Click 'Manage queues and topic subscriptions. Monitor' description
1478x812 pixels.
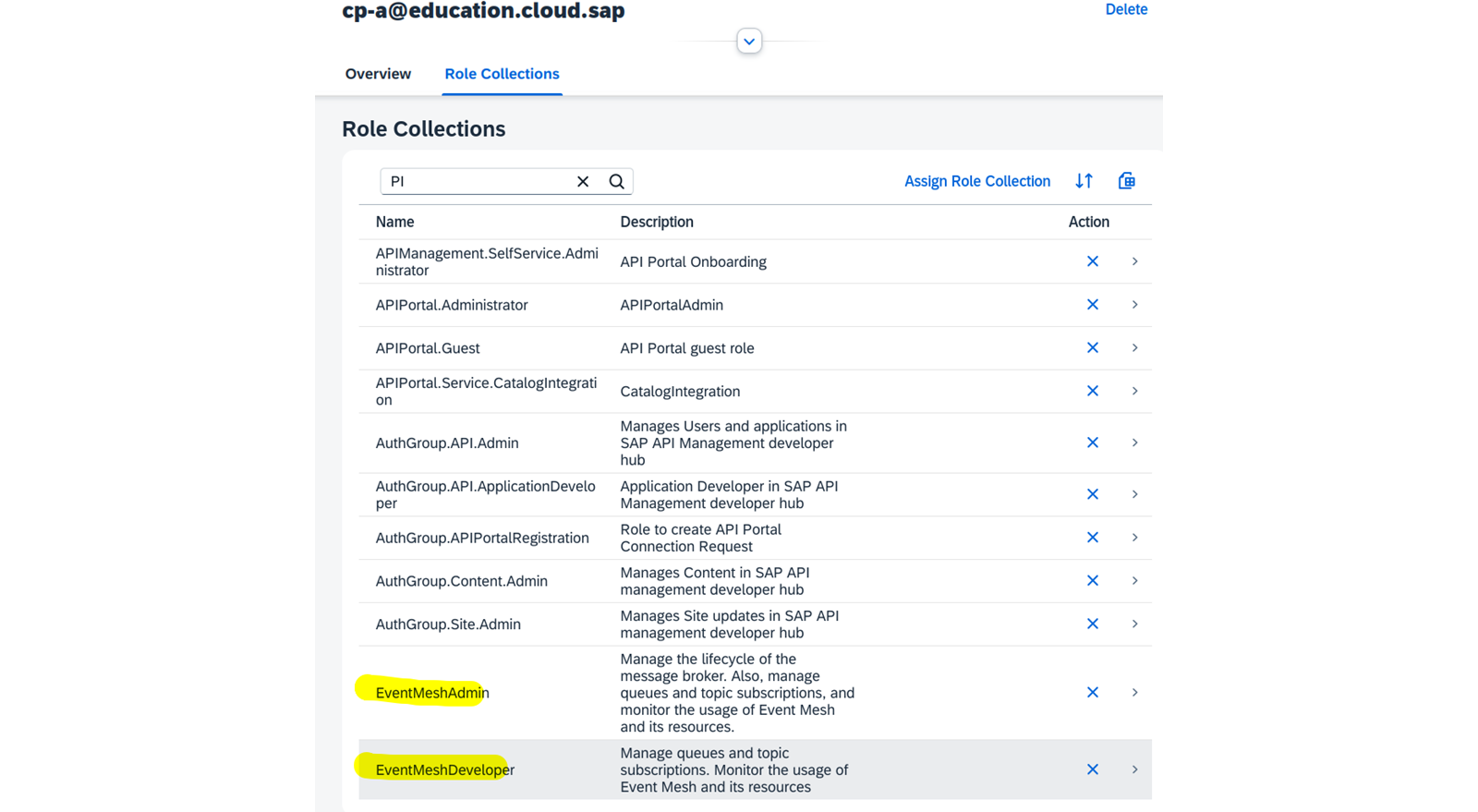click(x=734, y=770)
